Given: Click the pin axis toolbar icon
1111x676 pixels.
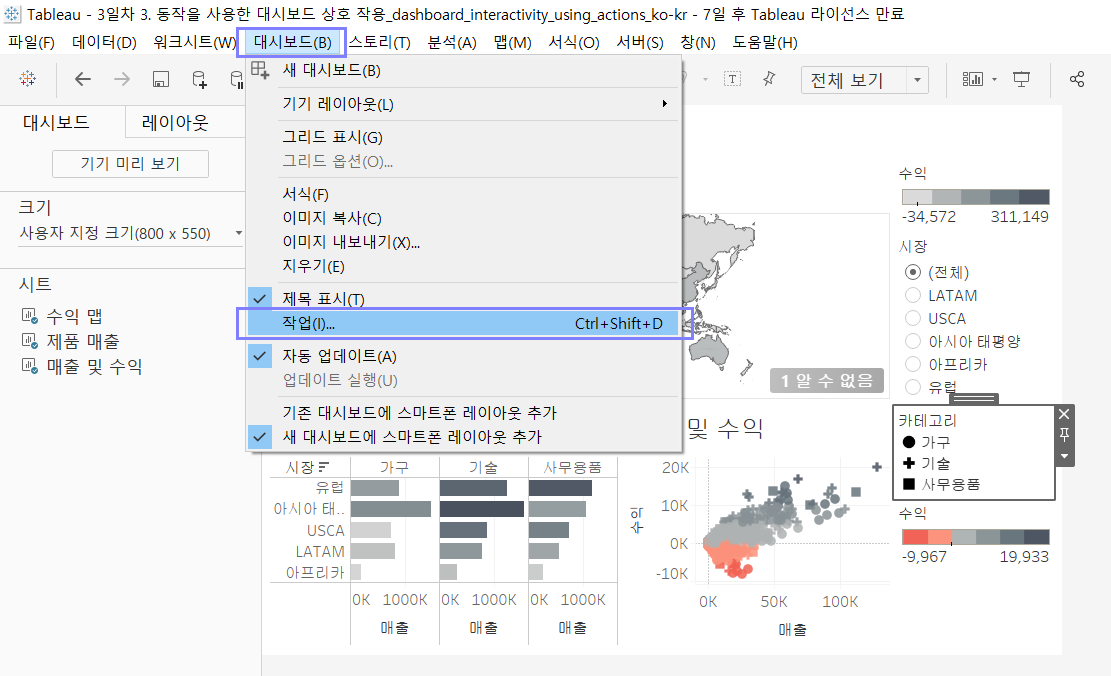Looking at the screenshot, I should pos(769,79).
